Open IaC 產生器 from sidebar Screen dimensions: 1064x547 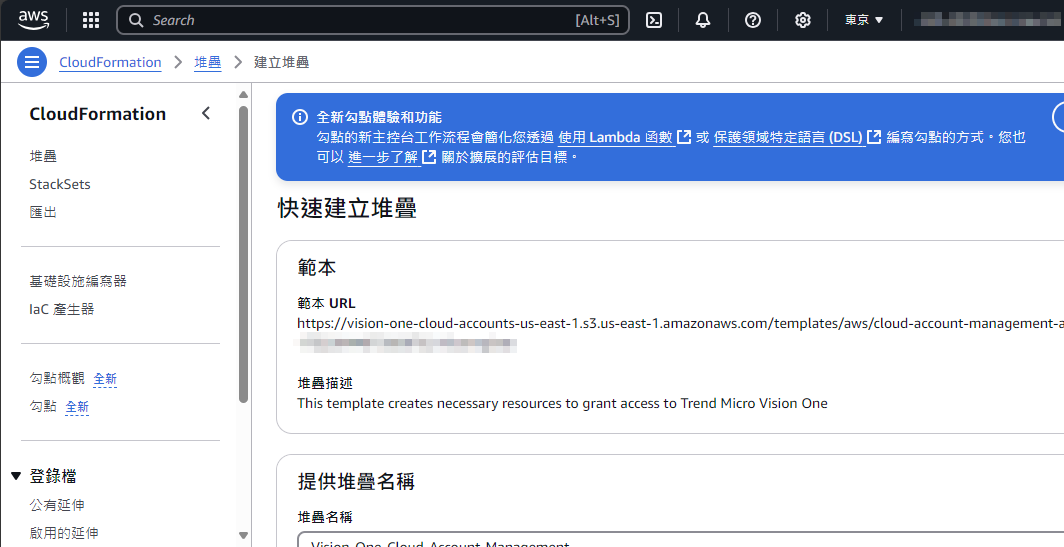coord(62,309)
